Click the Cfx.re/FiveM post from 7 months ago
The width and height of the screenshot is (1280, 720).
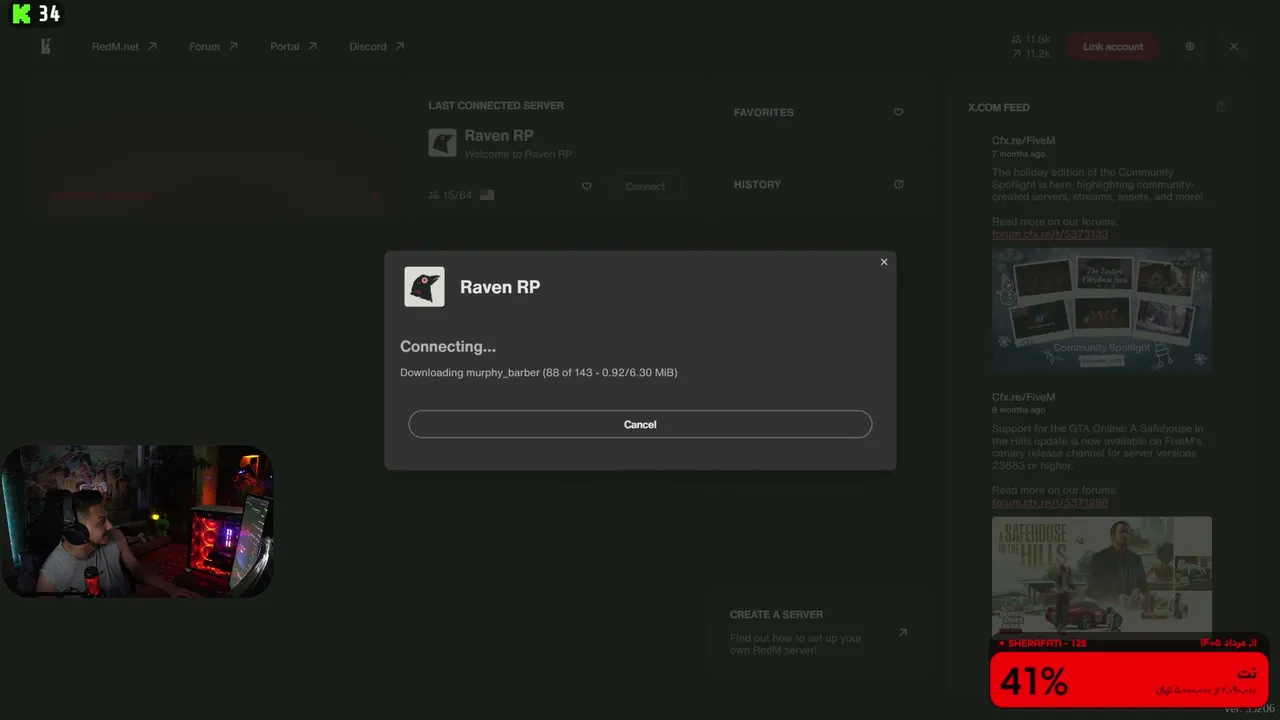pos(1023,141)
